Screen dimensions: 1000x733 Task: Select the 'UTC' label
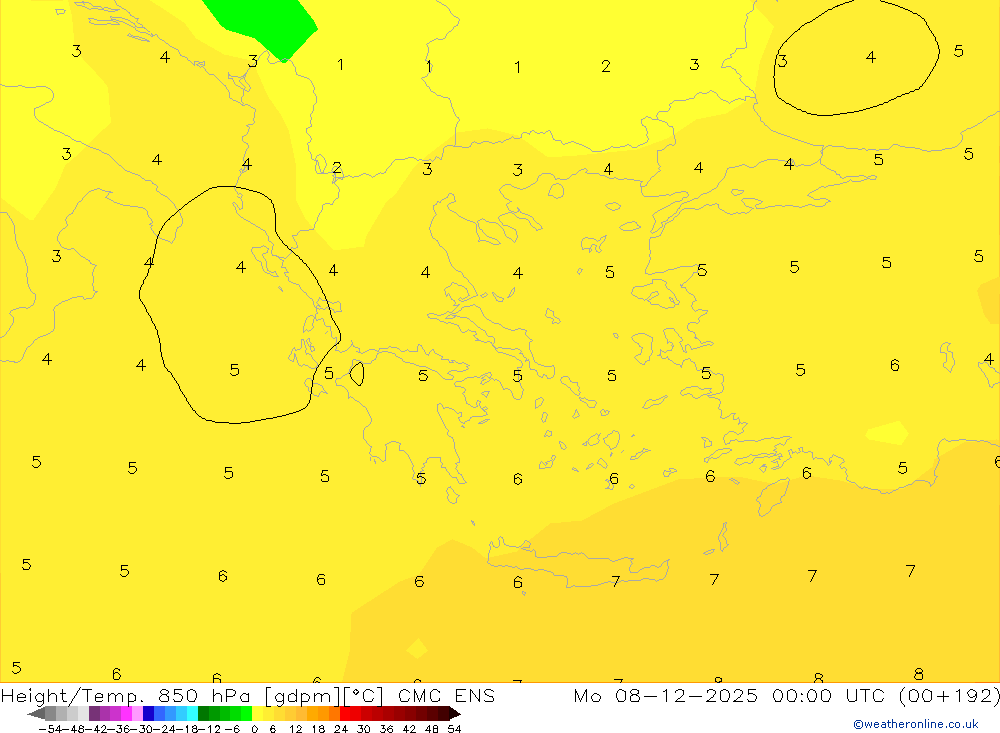(x=867, y=695)
